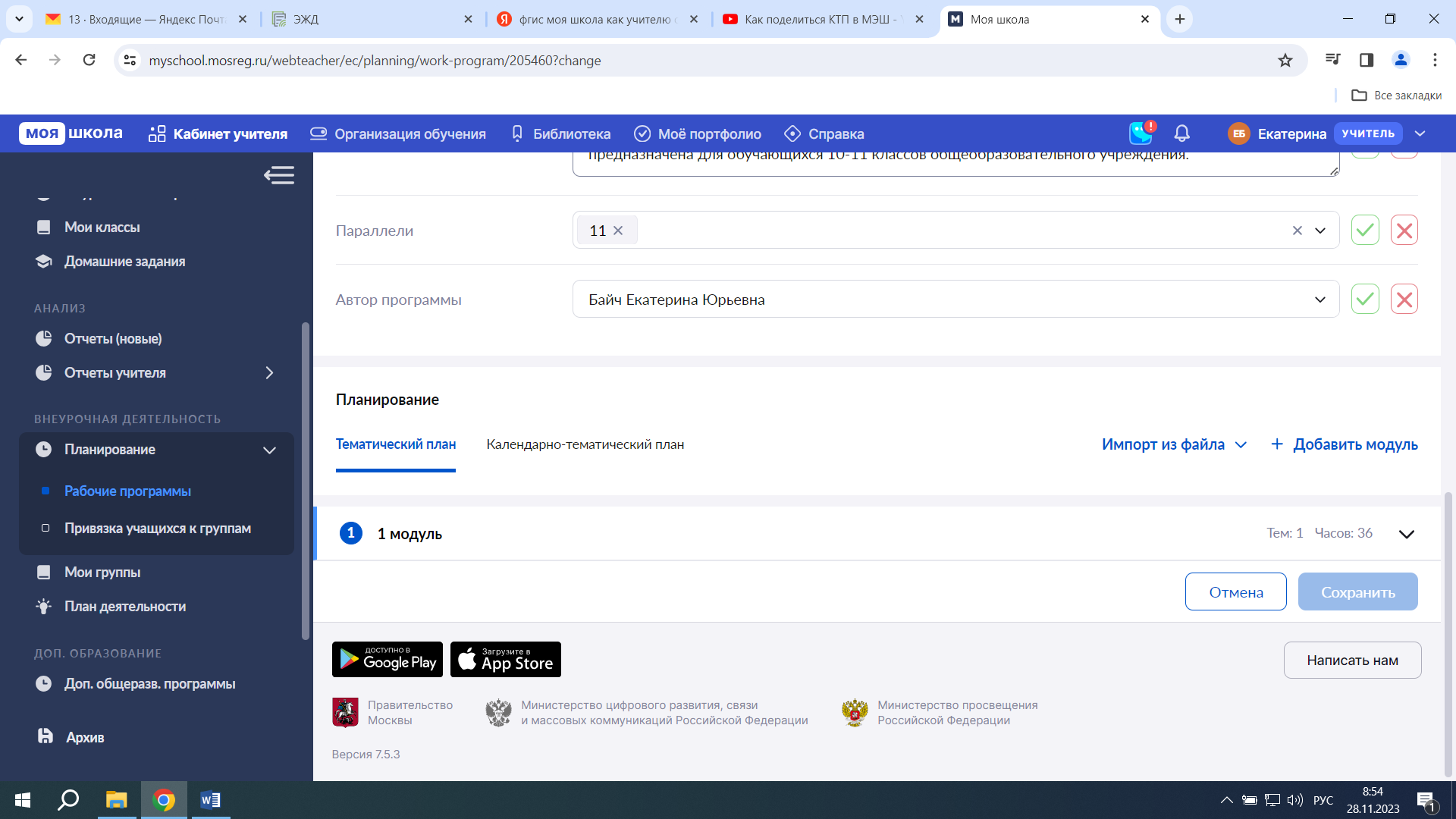The image size is (1456, 819).
Task: Open Мои классы in sidebar
Action: coord(102,227)
